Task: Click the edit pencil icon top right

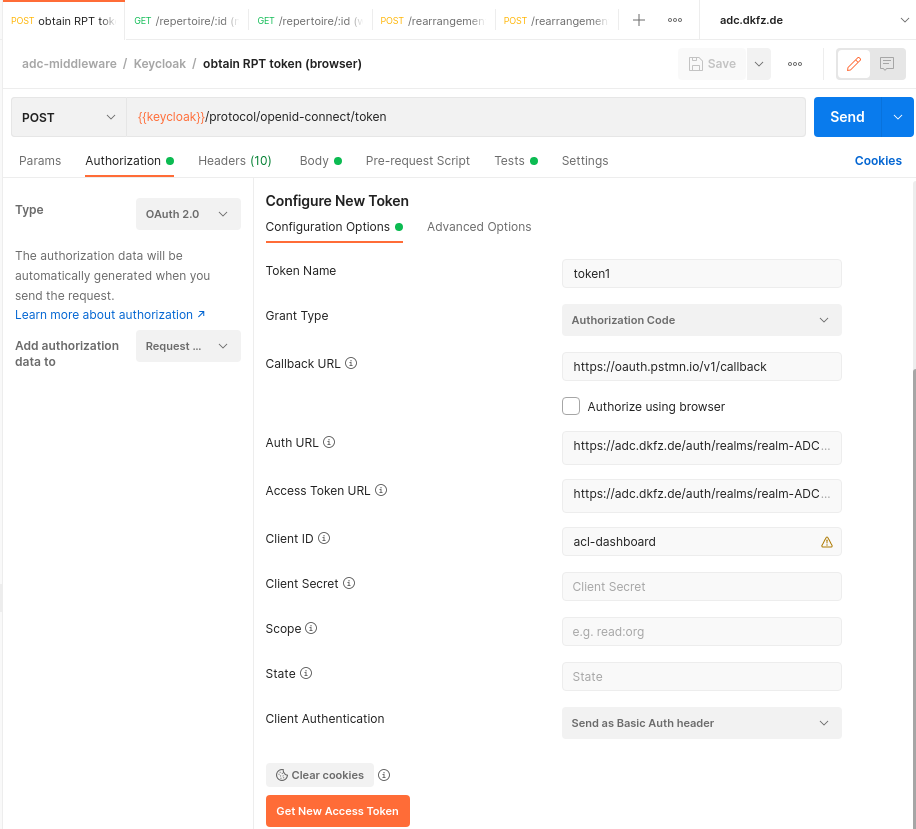Action: (855, 63)
